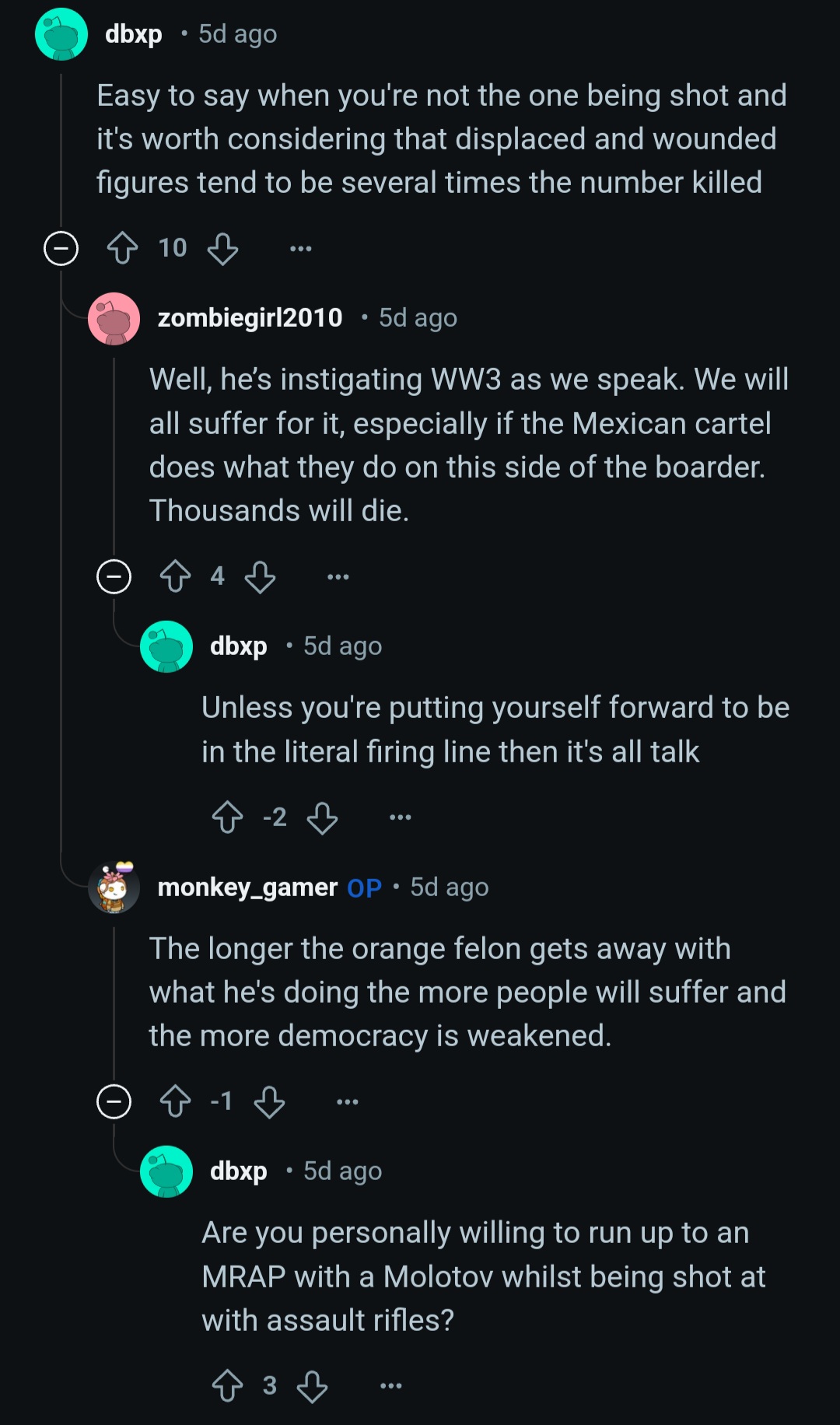Screen dimensions: 840x1425
Task: Tap monkey_gamer's avatar image
Action: pyautogui.click(x=114, y=887)
